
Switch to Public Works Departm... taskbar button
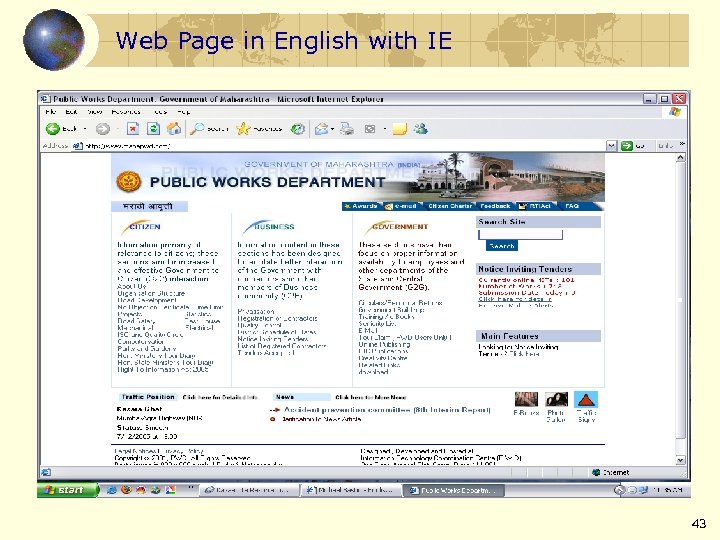[x=454, y=490]
